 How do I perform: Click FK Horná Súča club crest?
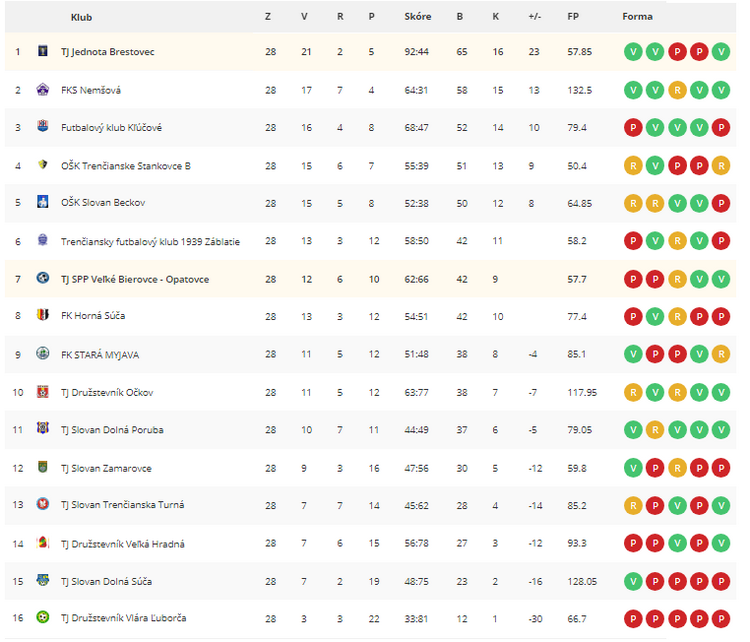43,315
